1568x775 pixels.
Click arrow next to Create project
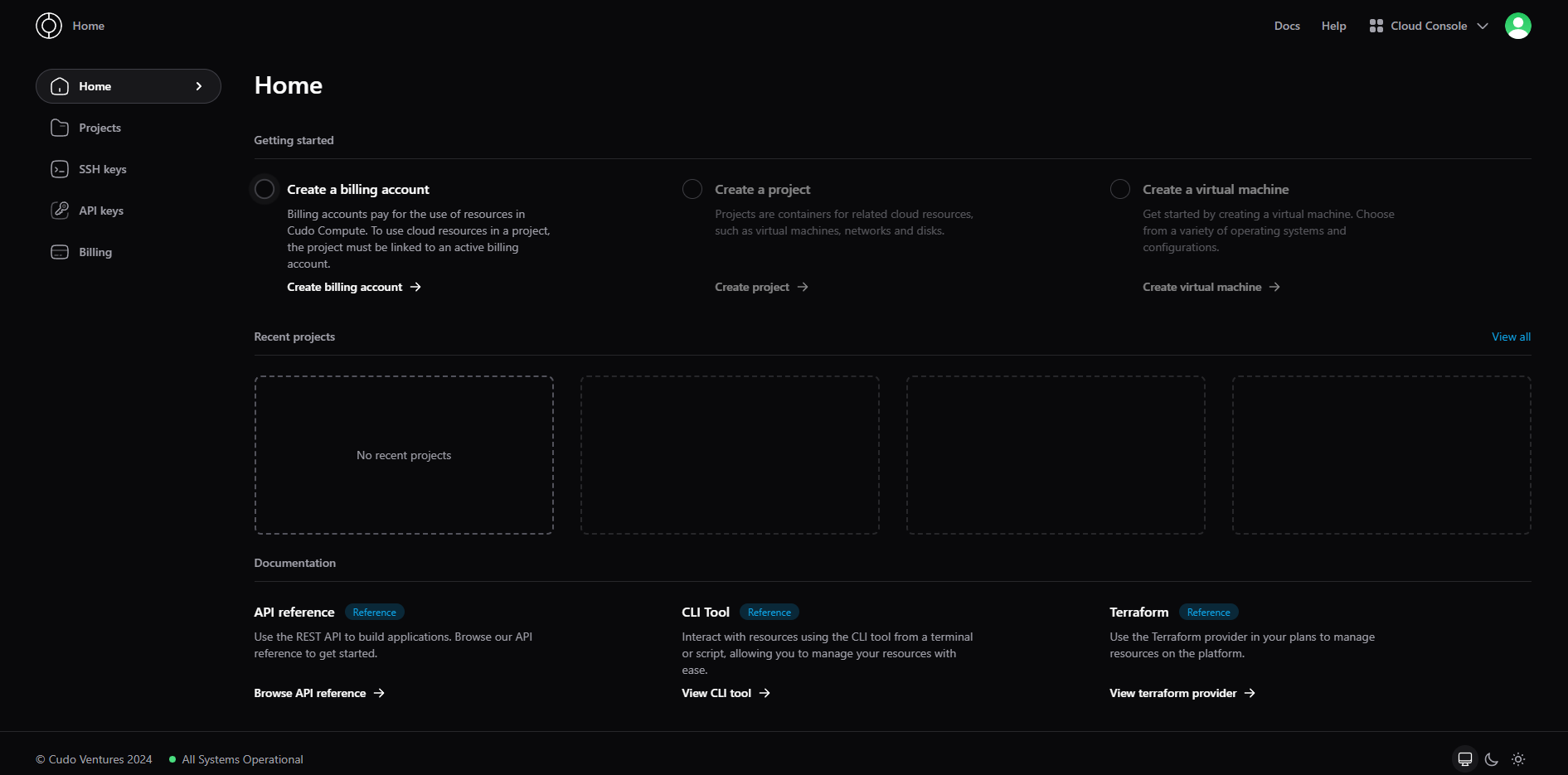[803, 287]
